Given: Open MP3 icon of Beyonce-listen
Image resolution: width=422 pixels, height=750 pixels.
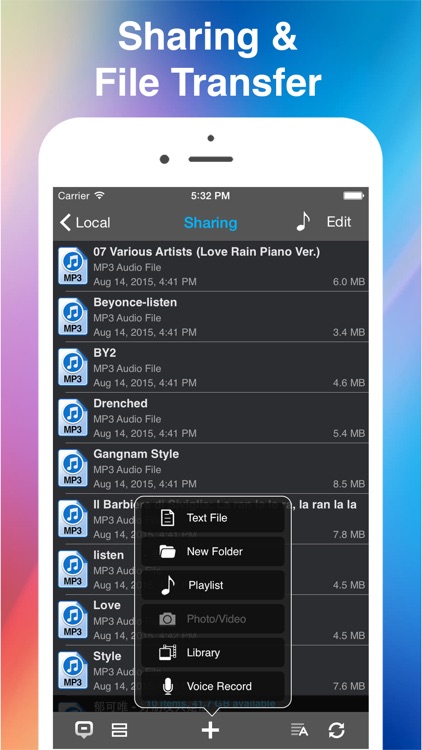Looking at the screenshot, I should (x=73, y=316).
